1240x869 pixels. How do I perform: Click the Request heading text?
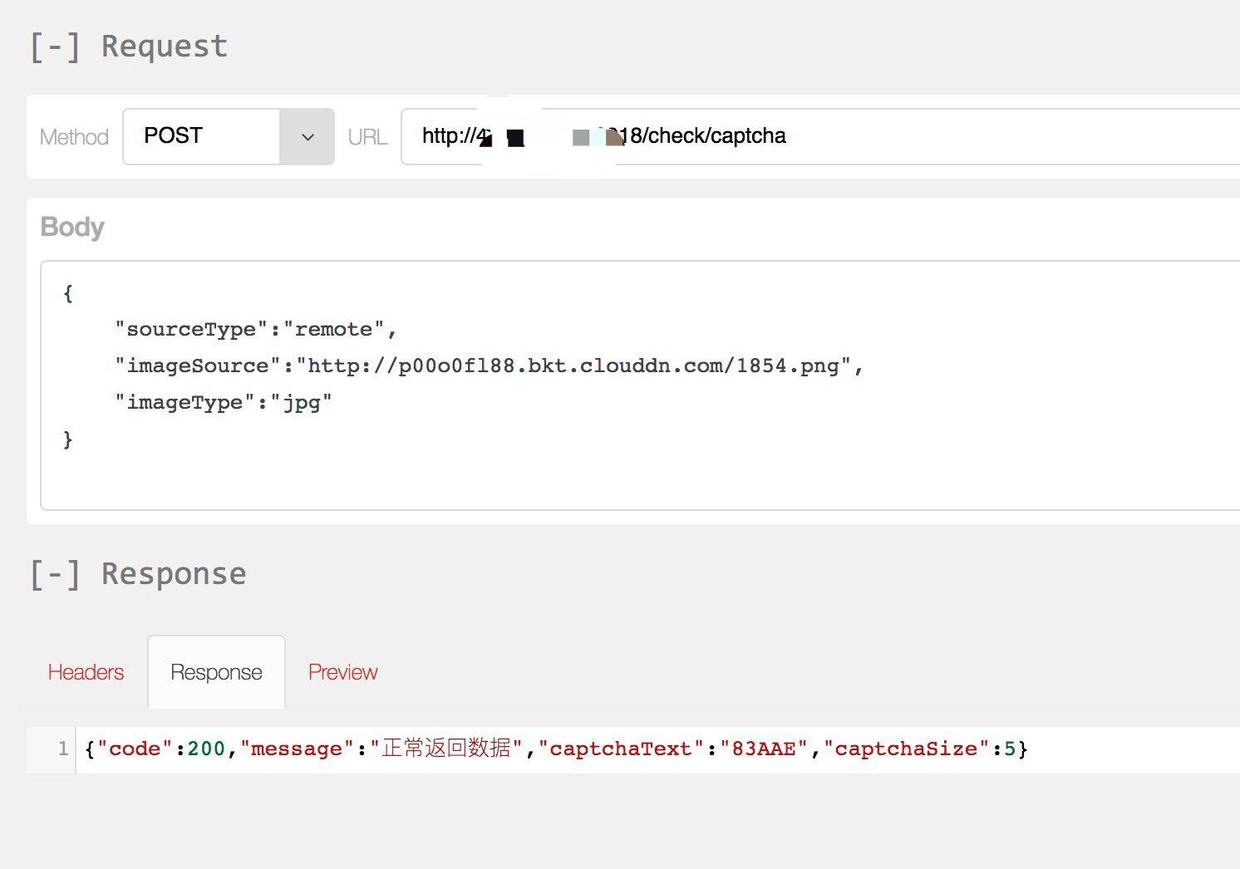tap(164, 47)
